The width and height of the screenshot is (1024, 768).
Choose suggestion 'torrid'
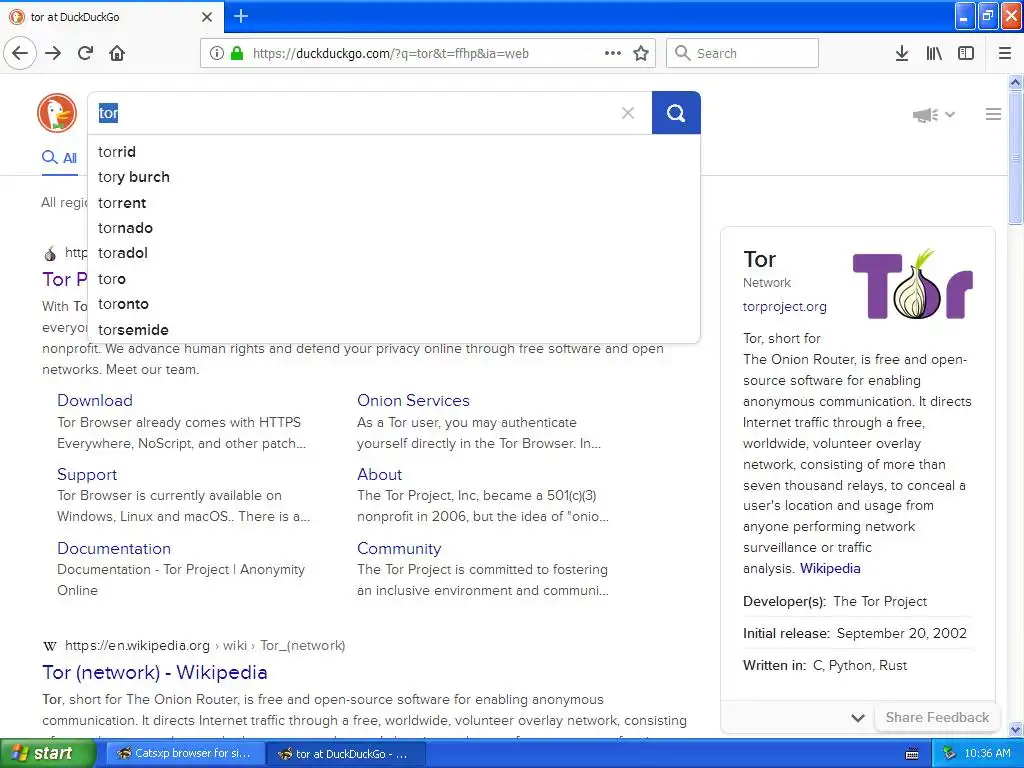[x=394, y=152]
